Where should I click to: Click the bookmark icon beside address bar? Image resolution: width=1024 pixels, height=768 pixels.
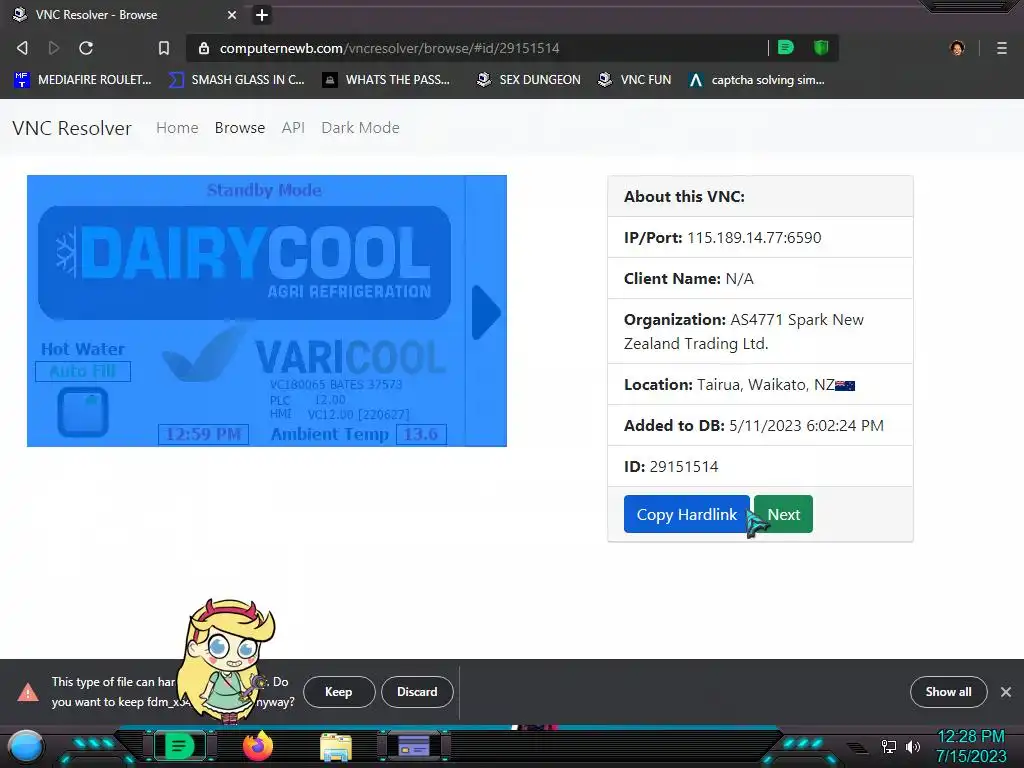pyautogui.click(x=164, y=48)
